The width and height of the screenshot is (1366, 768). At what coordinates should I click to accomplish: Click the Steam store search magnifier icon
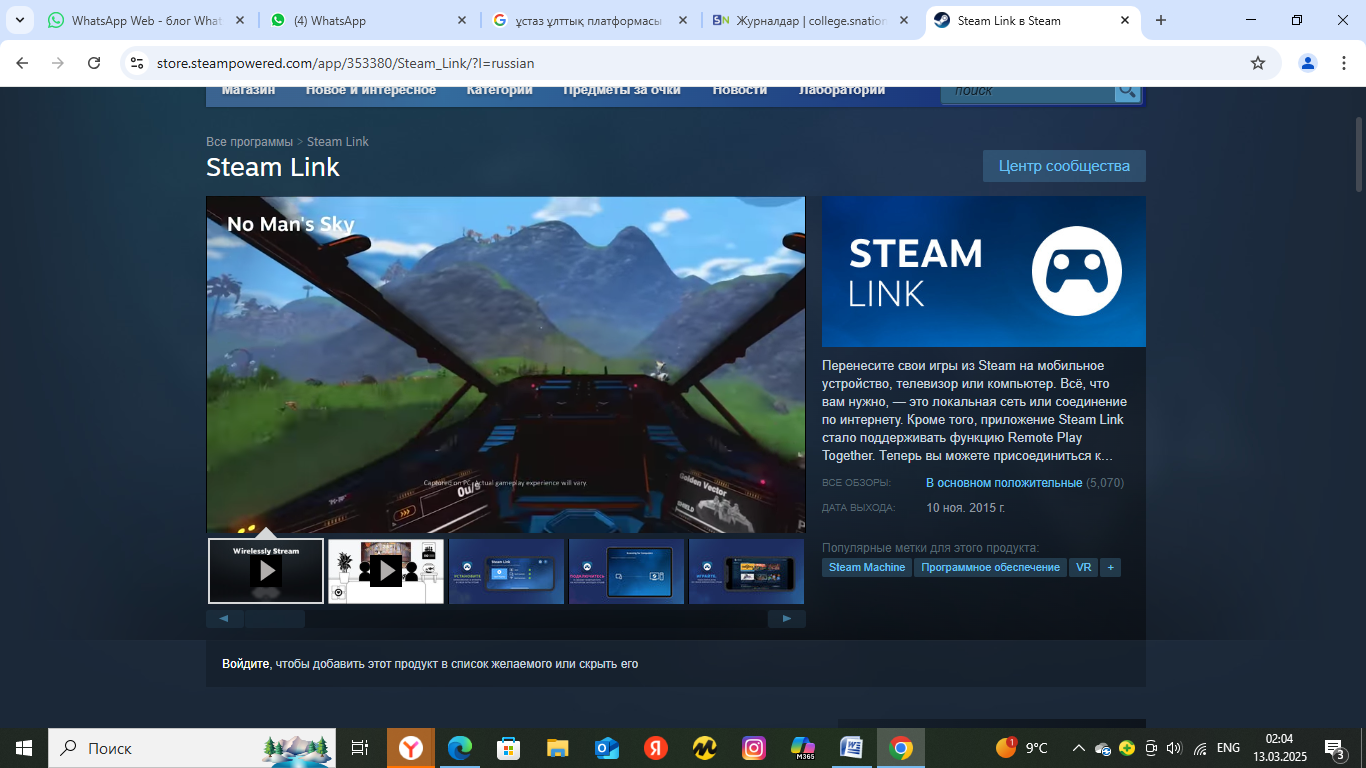(x=1127, y=91)
